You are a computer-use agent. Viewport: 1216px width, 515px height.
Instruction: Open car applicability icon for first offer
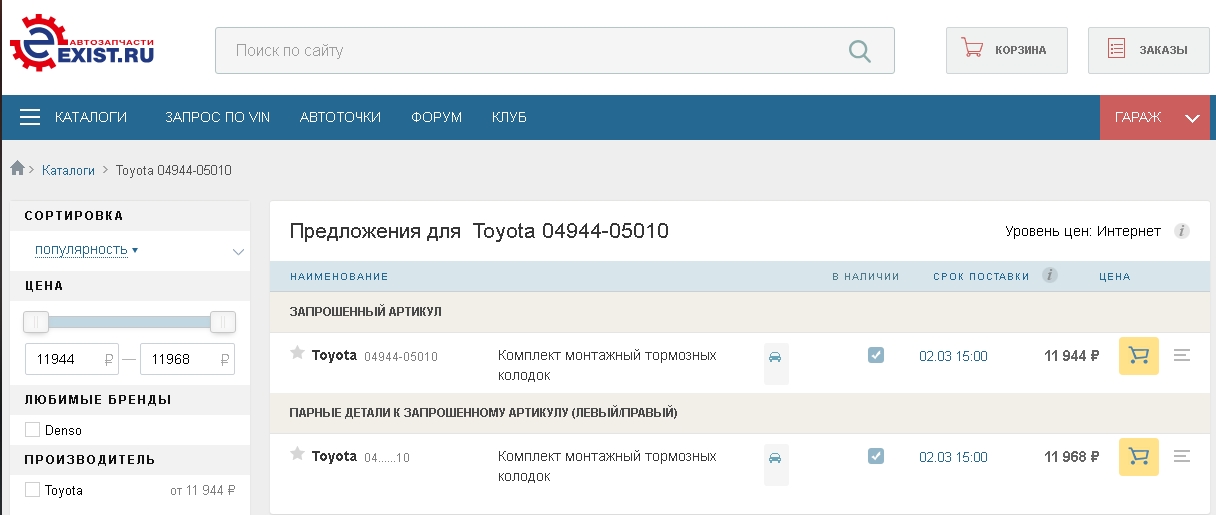[775, 357]
